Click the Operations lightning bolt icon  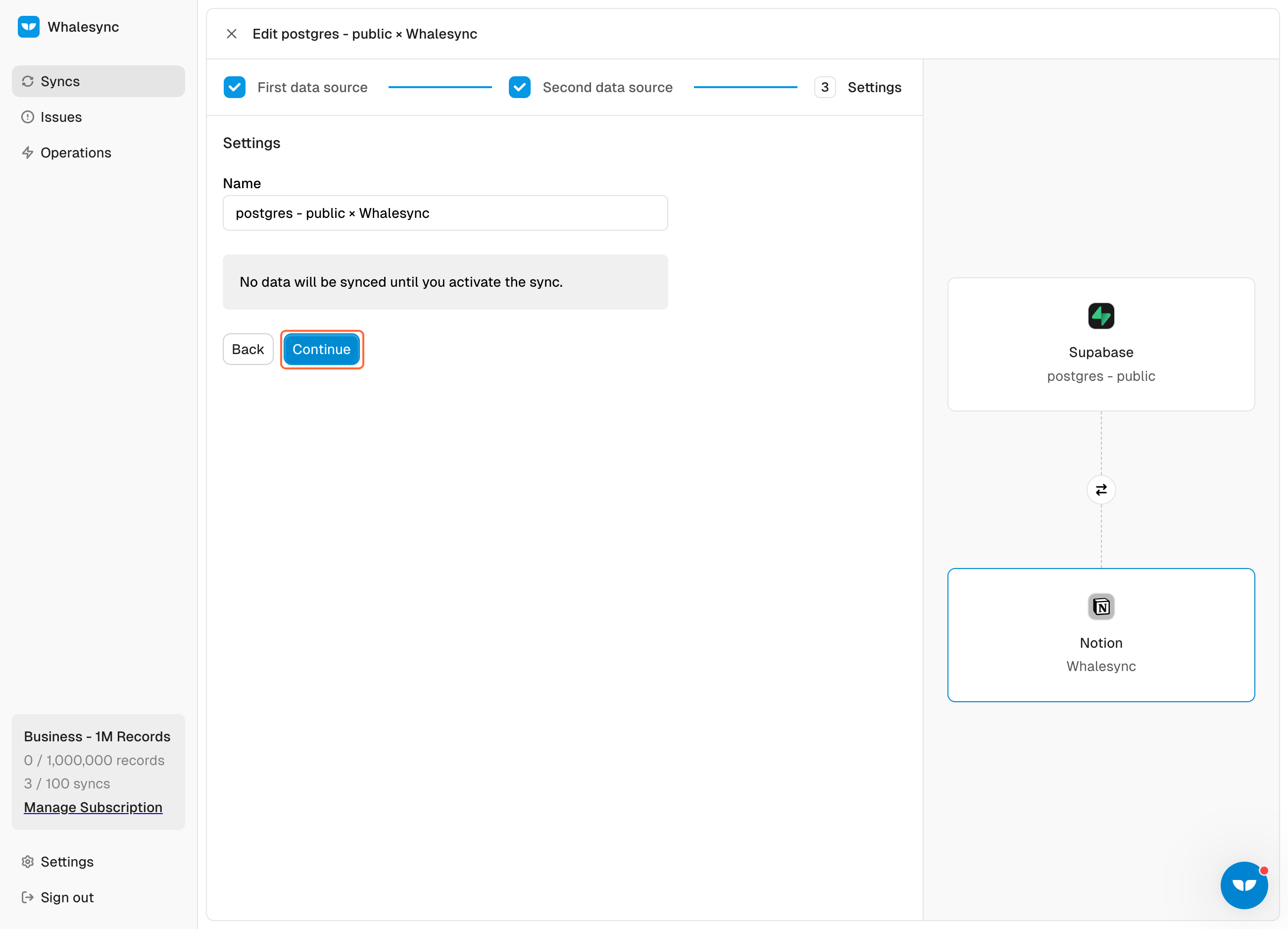click(x=28, y=153)
